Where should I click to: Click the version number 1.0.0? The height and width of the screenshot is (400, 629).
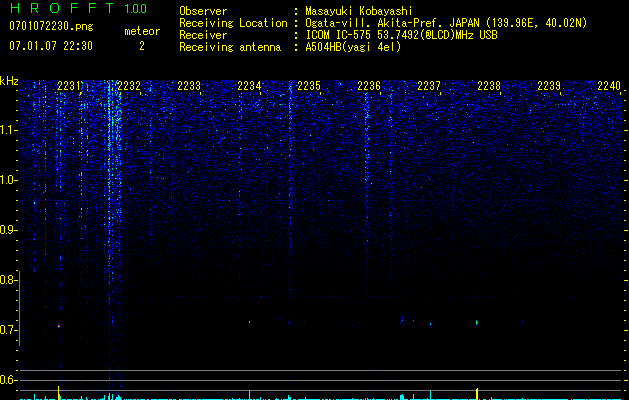(x=136, y=8)
